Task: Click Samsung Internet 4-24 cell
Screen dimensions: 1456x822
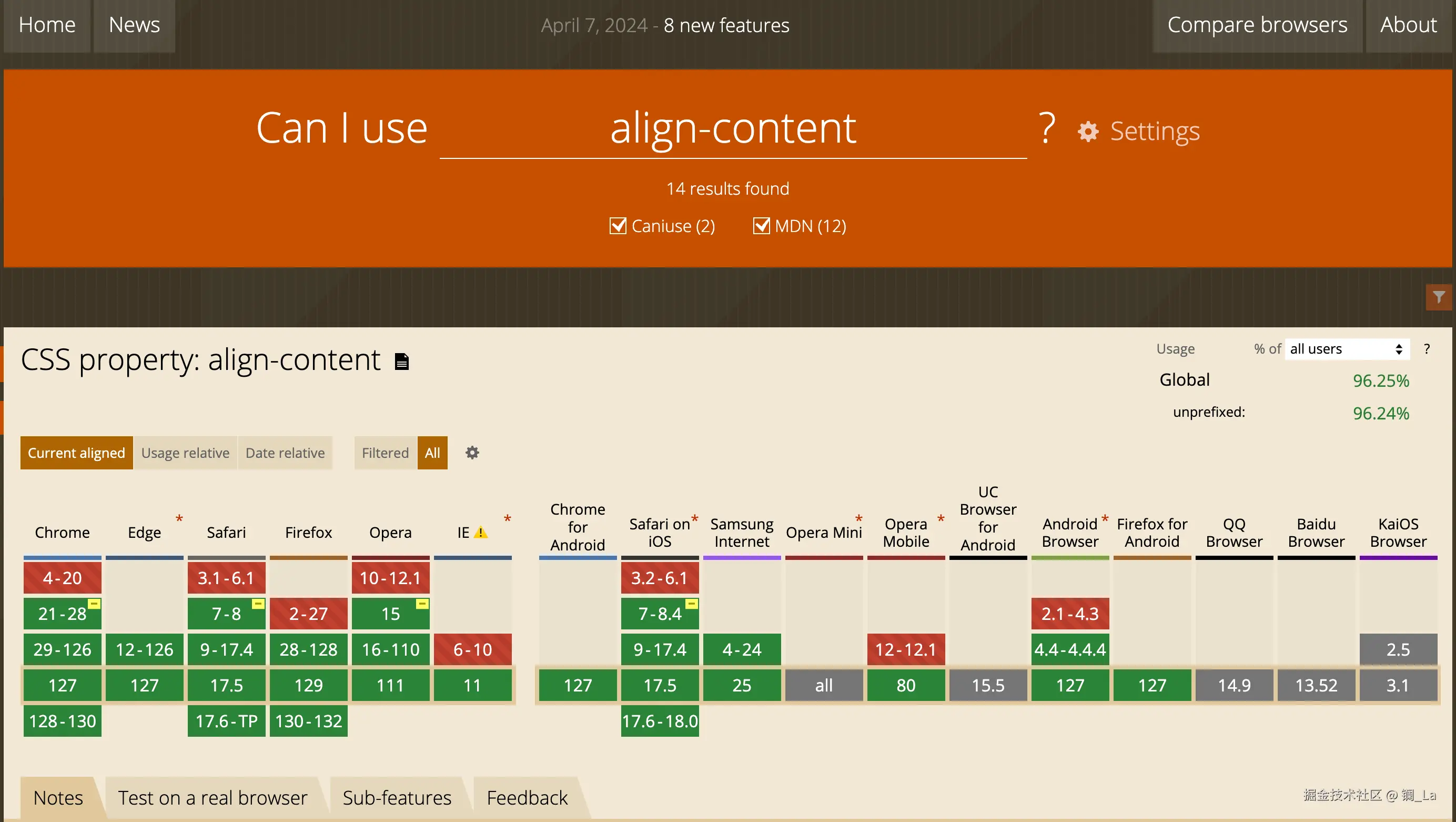Action: pos(742,649)
